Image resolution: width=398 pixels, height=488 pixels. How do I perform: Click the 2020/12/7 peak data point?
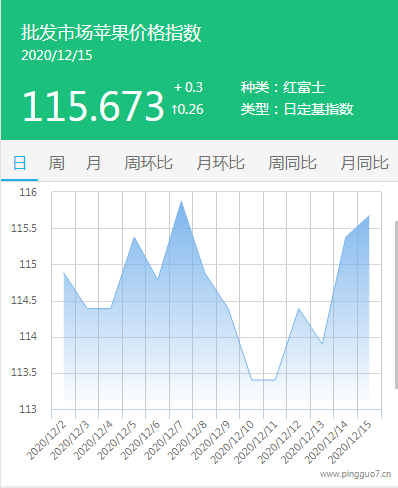[181, 201]
